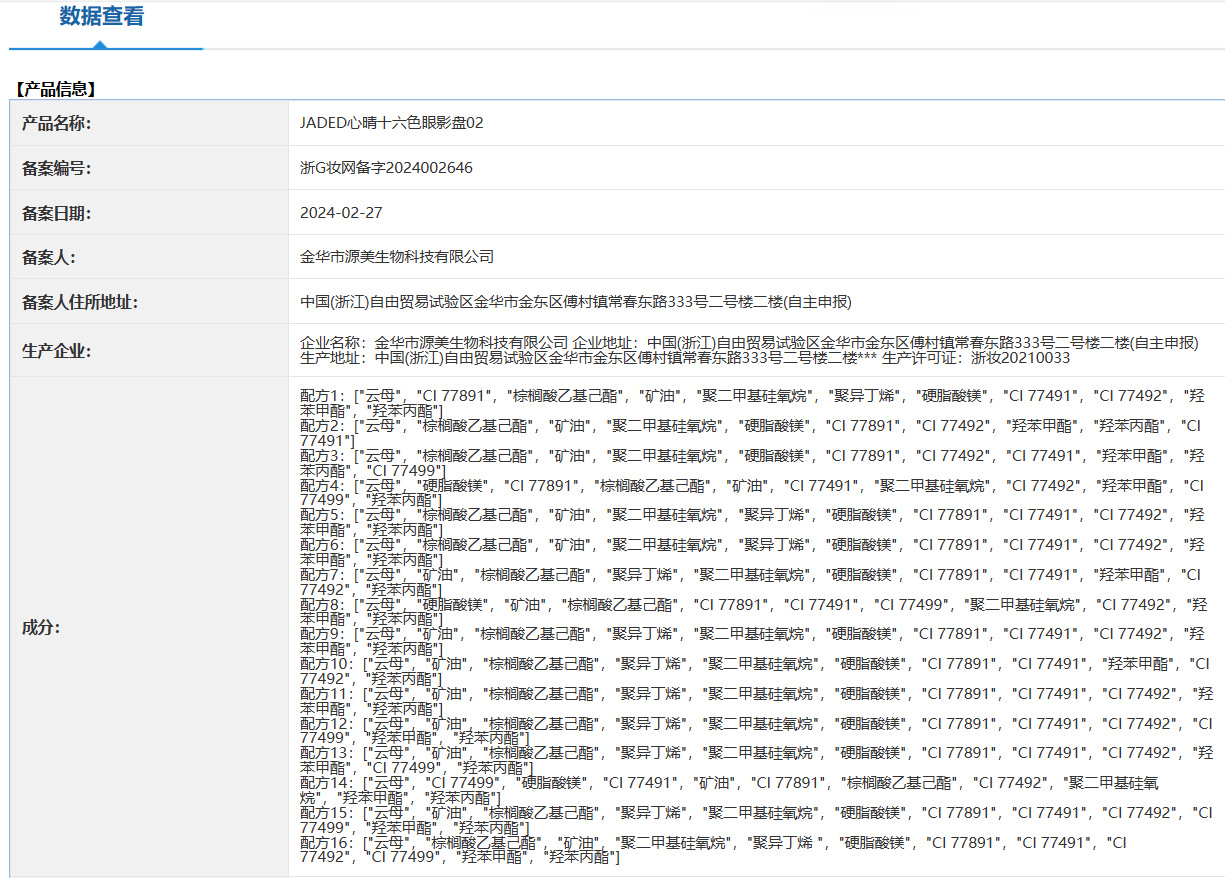Click the 配方5 ingredient line
Image resolution: width=1225 pixels, height=878 pixels.
(x=752, y=522)
